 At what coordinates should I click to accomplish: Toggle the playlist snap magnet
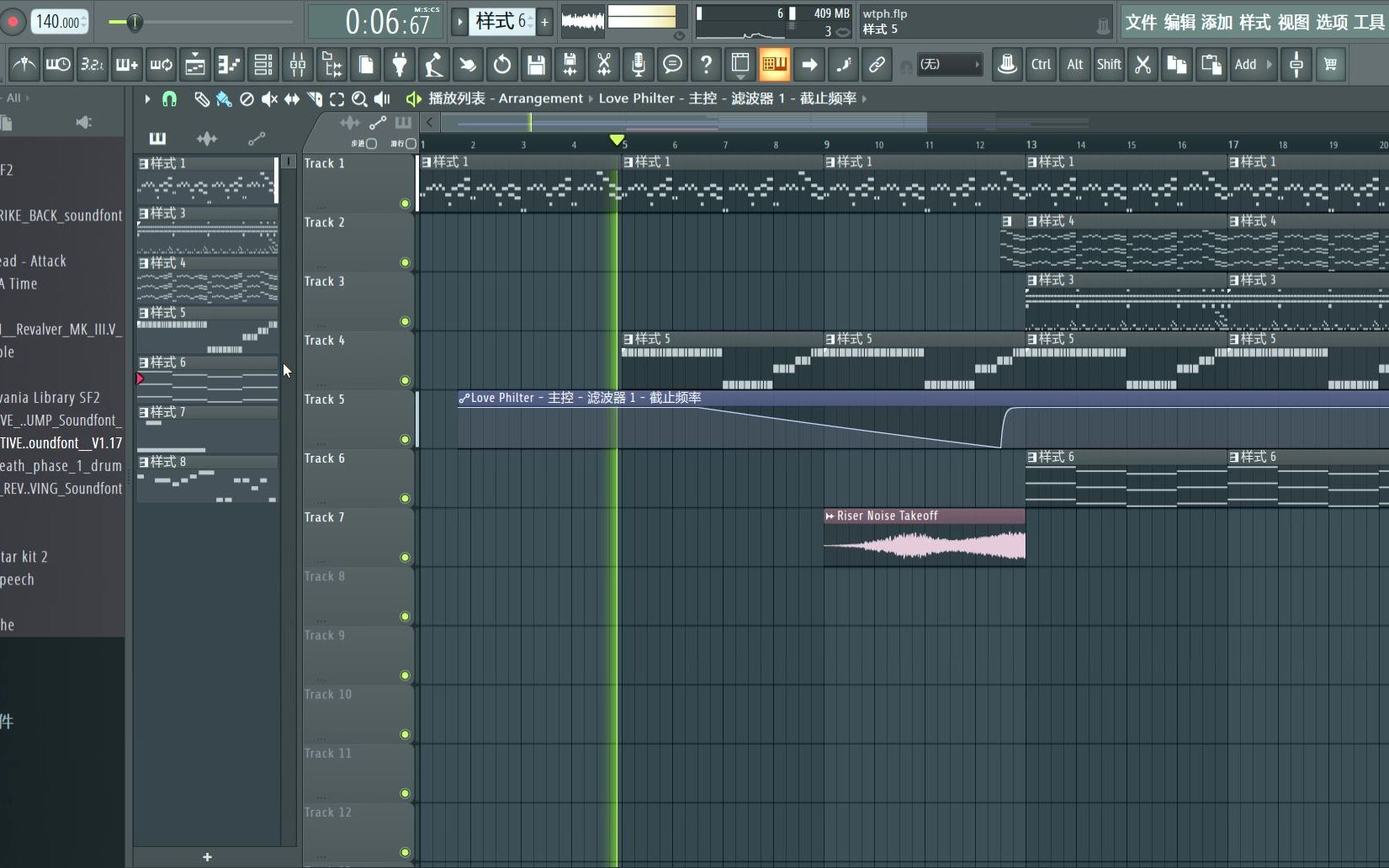click(169, 99)
